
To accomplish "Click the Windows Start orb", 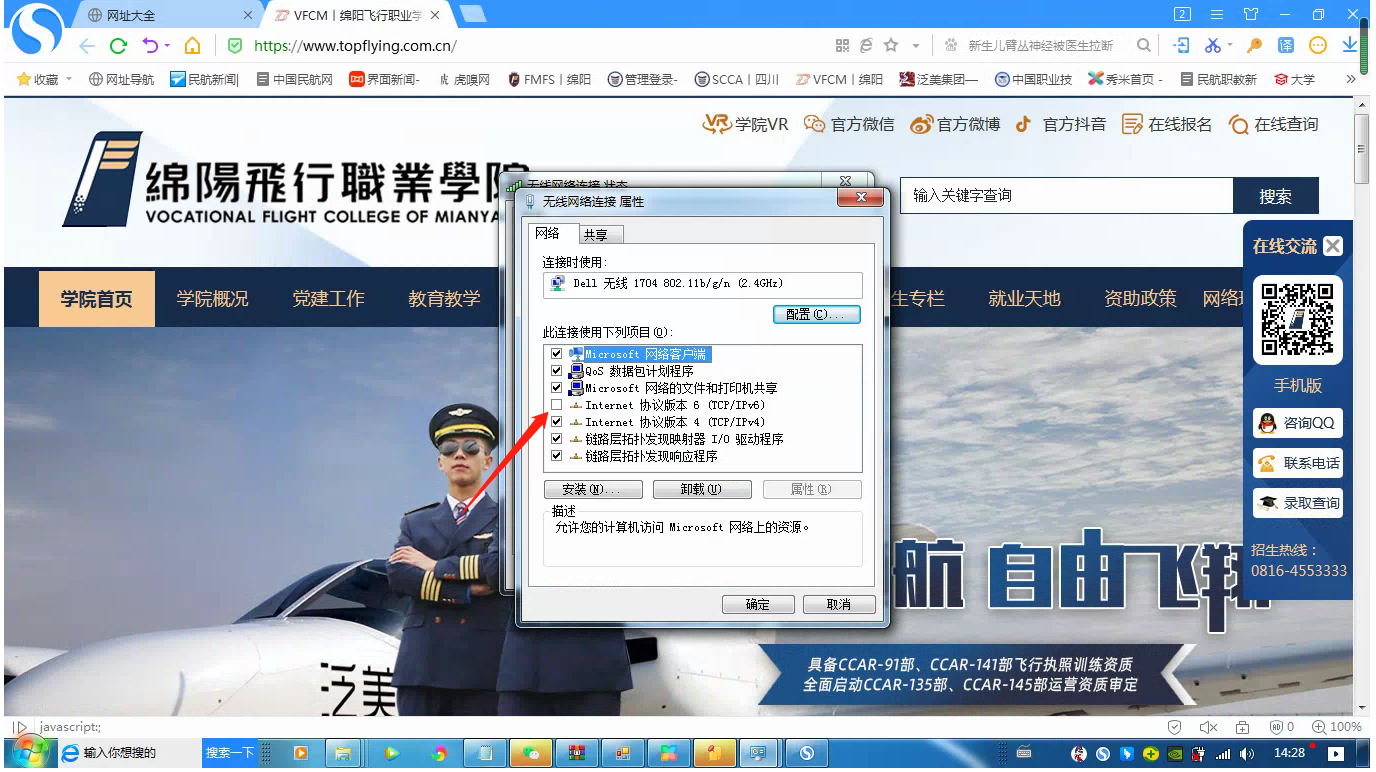I will 27,752.
